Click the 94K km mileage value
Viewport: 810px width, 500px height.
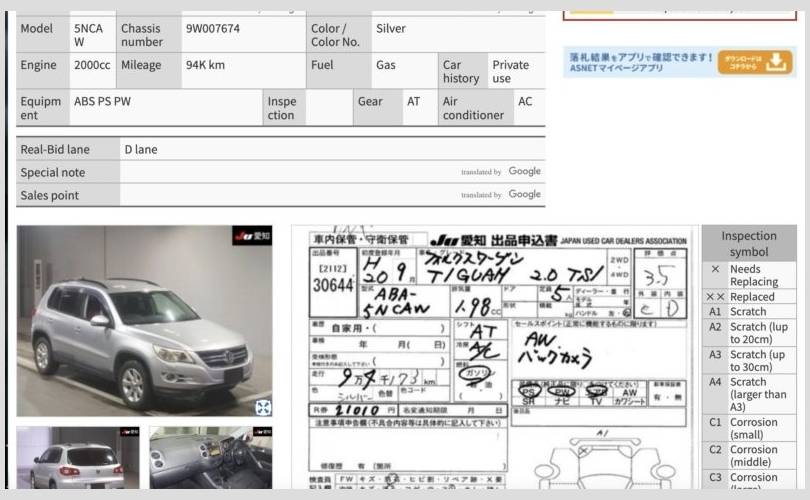coord(205,65)
